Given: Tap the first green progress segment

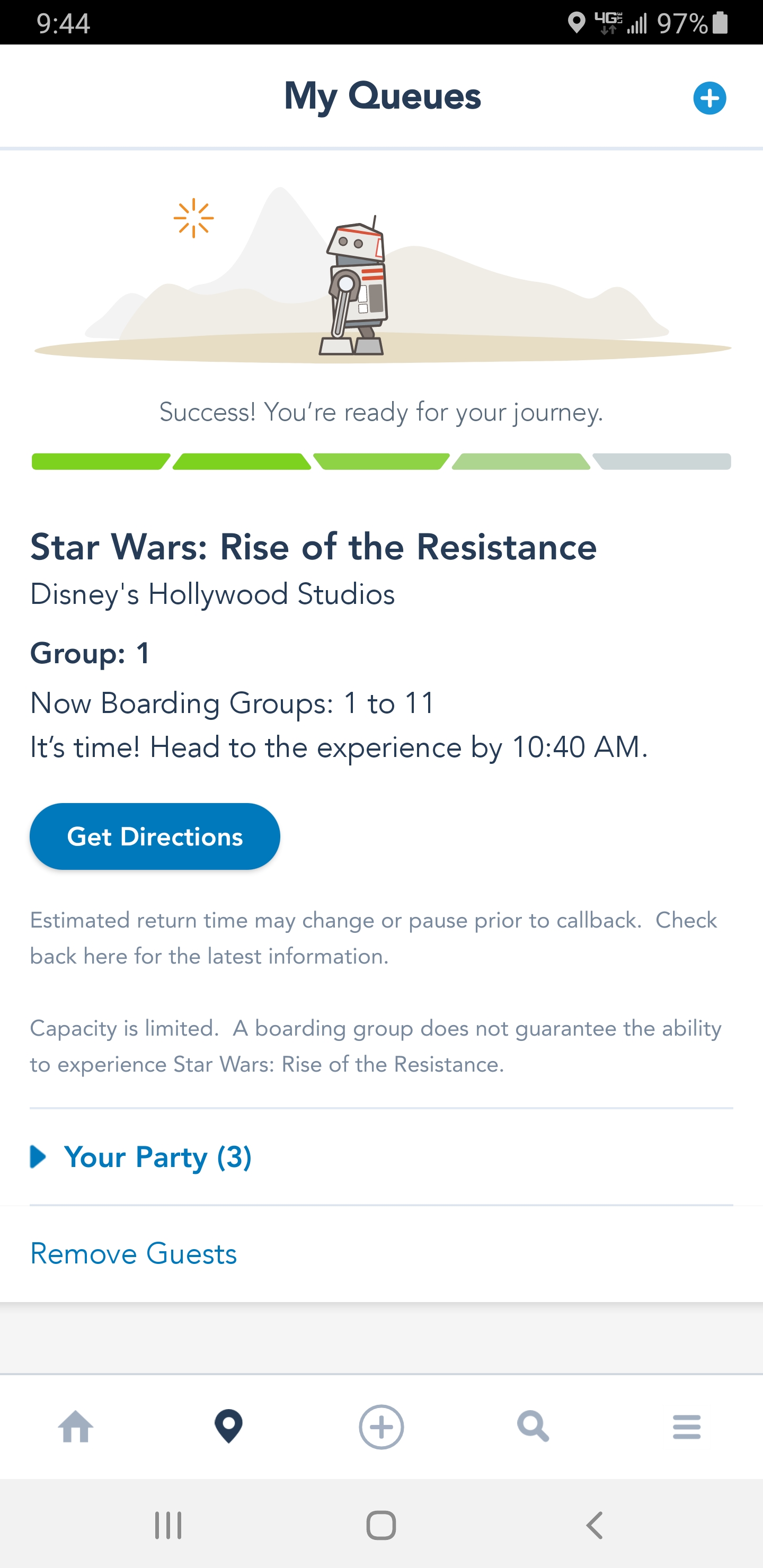Looking at the screenshot, I should click(101, 461).
